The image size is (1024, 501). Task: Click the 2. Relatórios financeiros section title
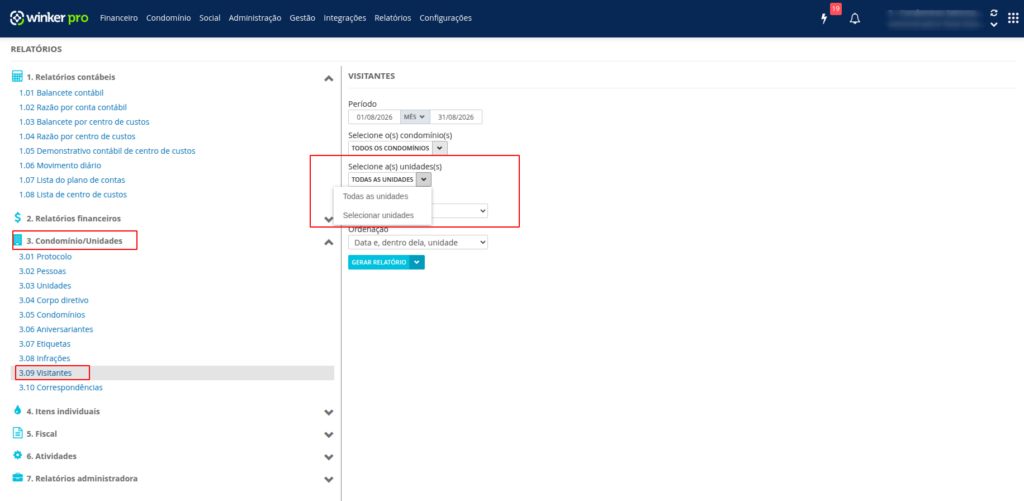click(74, 218)
